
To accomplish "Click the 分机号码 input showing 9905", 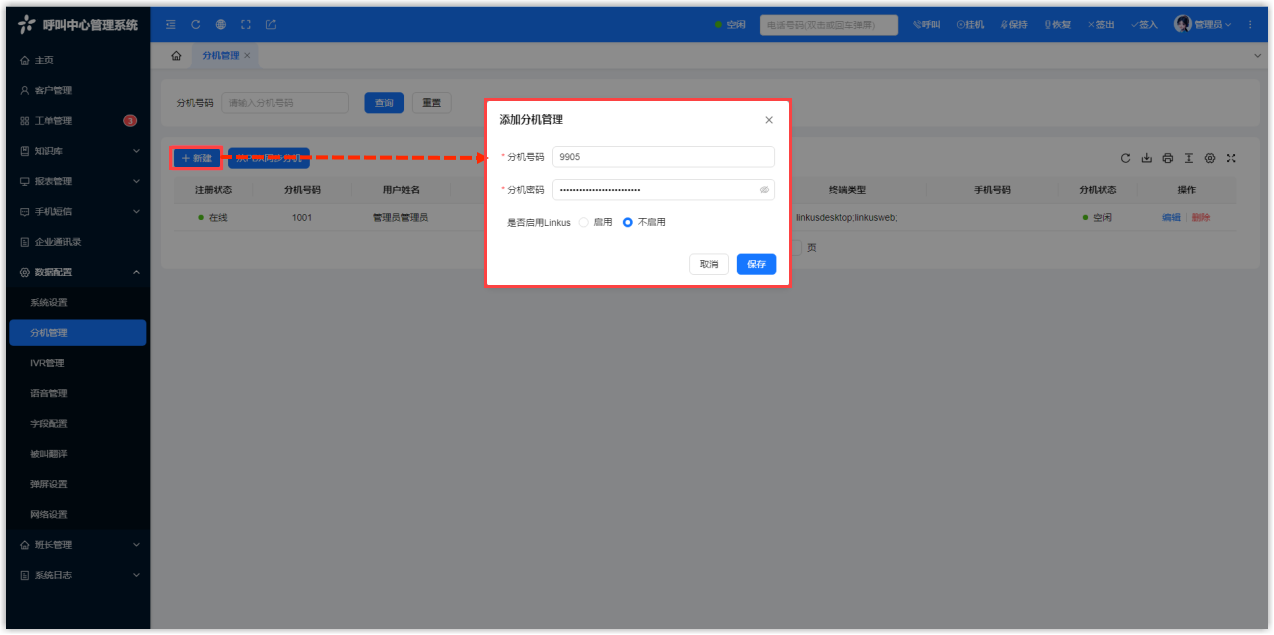I will pyautogui.click(x=663, y=157).
